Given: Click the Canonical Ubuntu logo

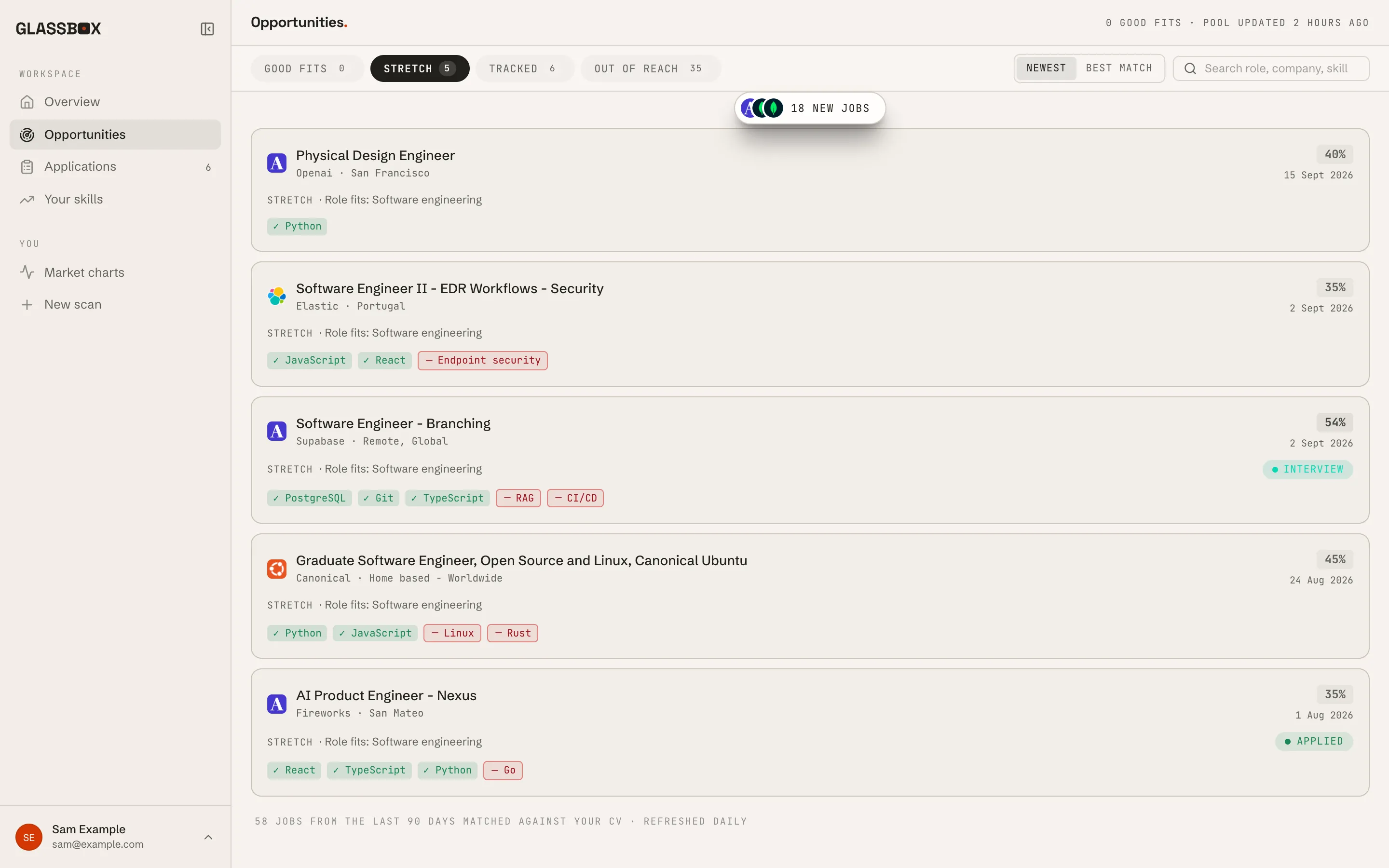Looking at the screenshot, I should pyautogui.click(x=277, y=569).
